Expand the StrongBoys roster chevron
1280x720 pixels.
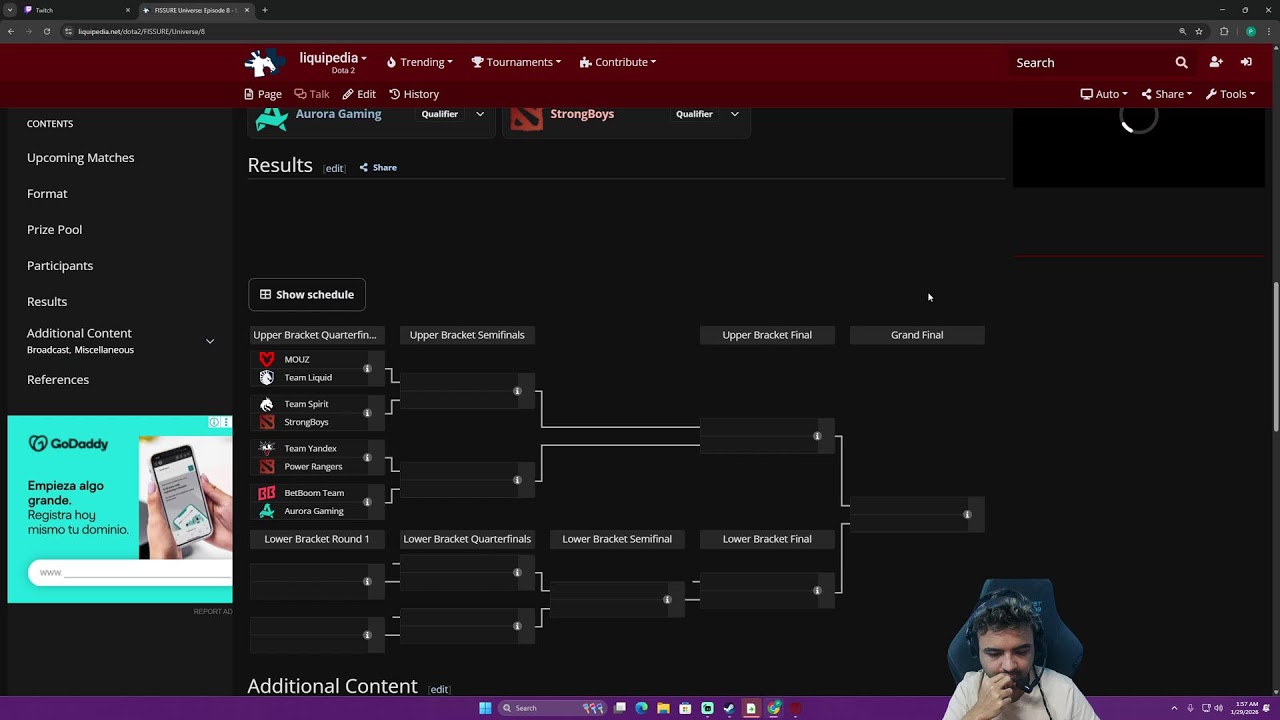734,114
